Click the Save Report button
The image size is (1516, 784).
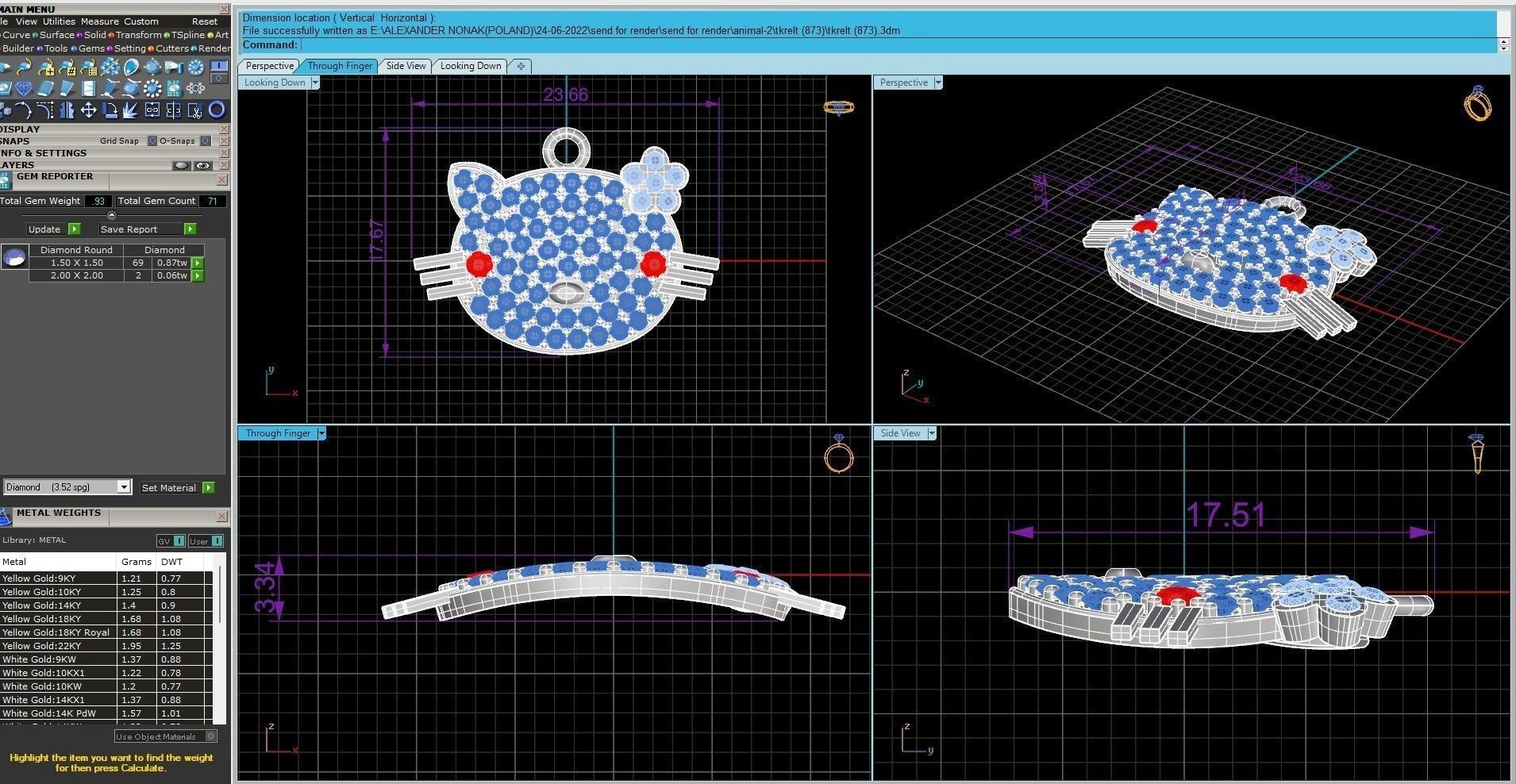click(147, 229)
